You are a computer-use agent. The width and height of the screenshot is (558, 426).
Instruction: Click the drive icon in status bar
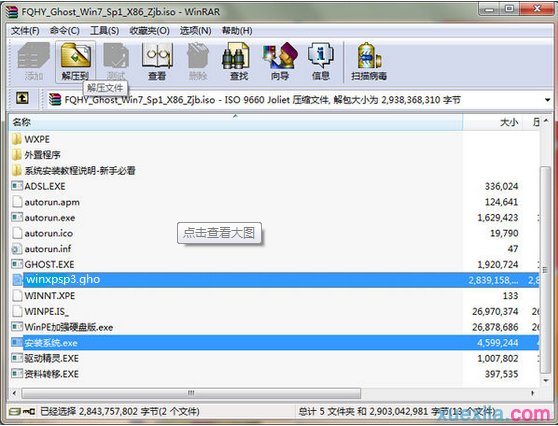[x=15, y=412]
